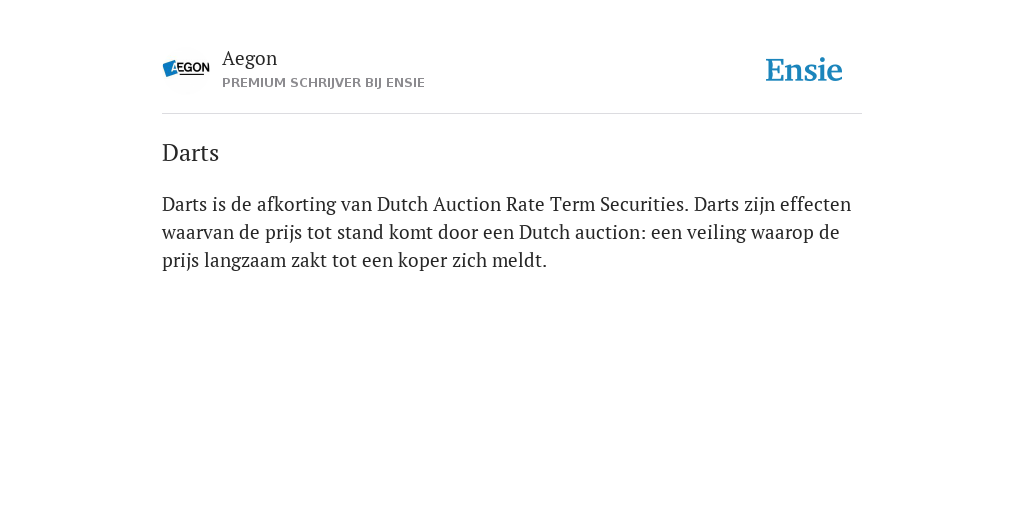Viewport: 1024px width, 512px height.
Task: Click the word afkorting in the paragraph
Action: (296, 204)
